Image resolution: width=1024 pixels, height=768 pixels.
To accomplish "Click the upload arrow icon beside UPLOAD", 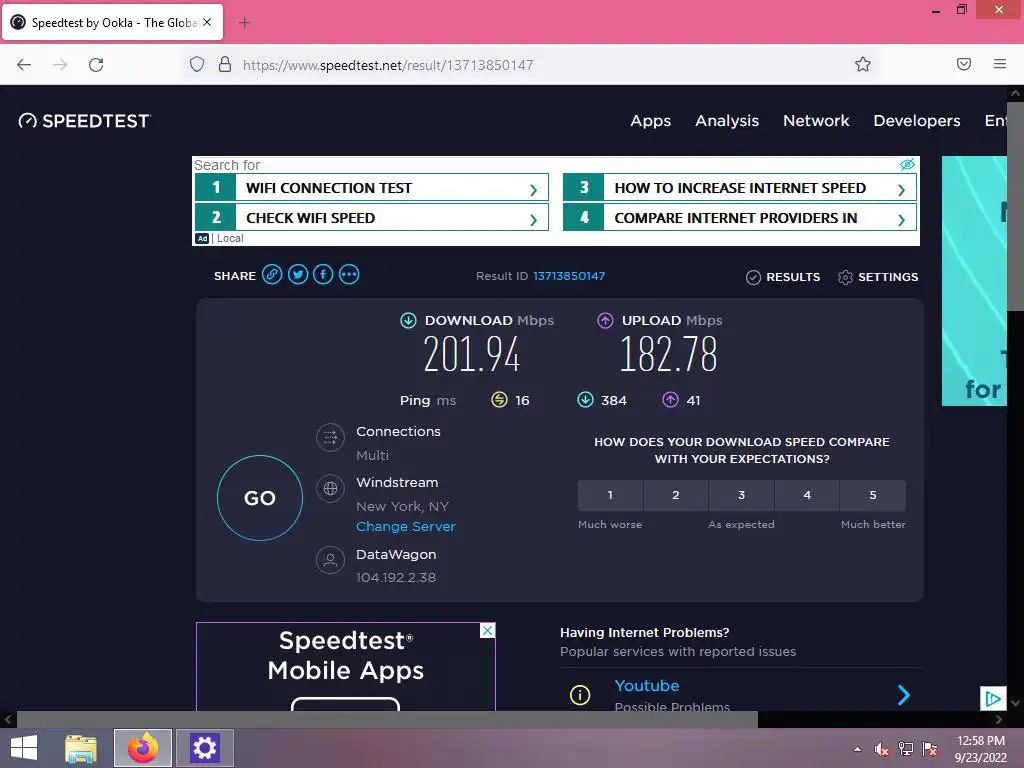I will pyautogui.click(x=605, y=321).
